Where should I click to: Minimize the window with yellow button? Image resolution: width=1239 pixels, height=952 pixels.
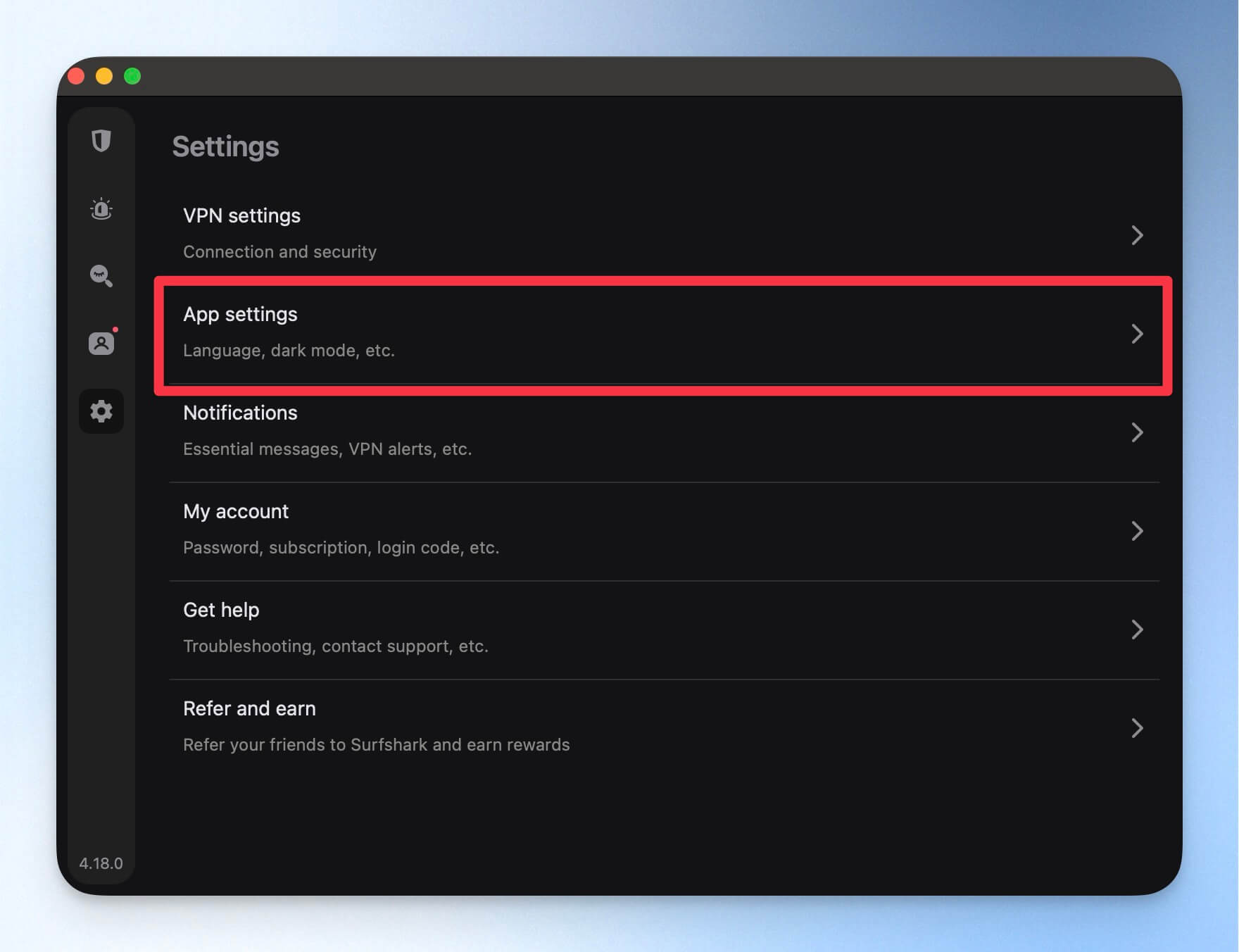pos(104,76)
